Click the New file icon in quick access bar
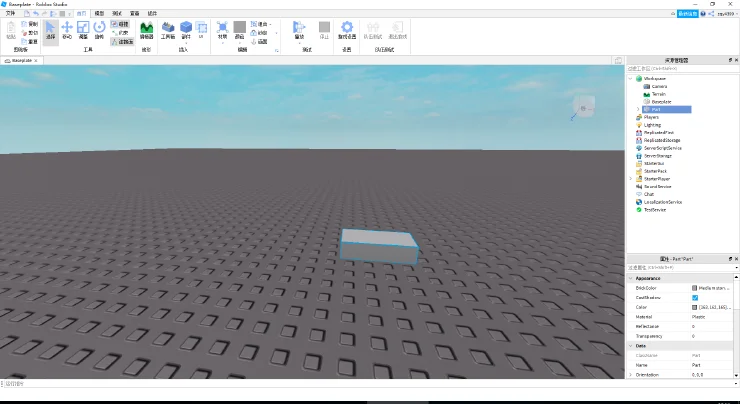 click(x=27, y=14)
